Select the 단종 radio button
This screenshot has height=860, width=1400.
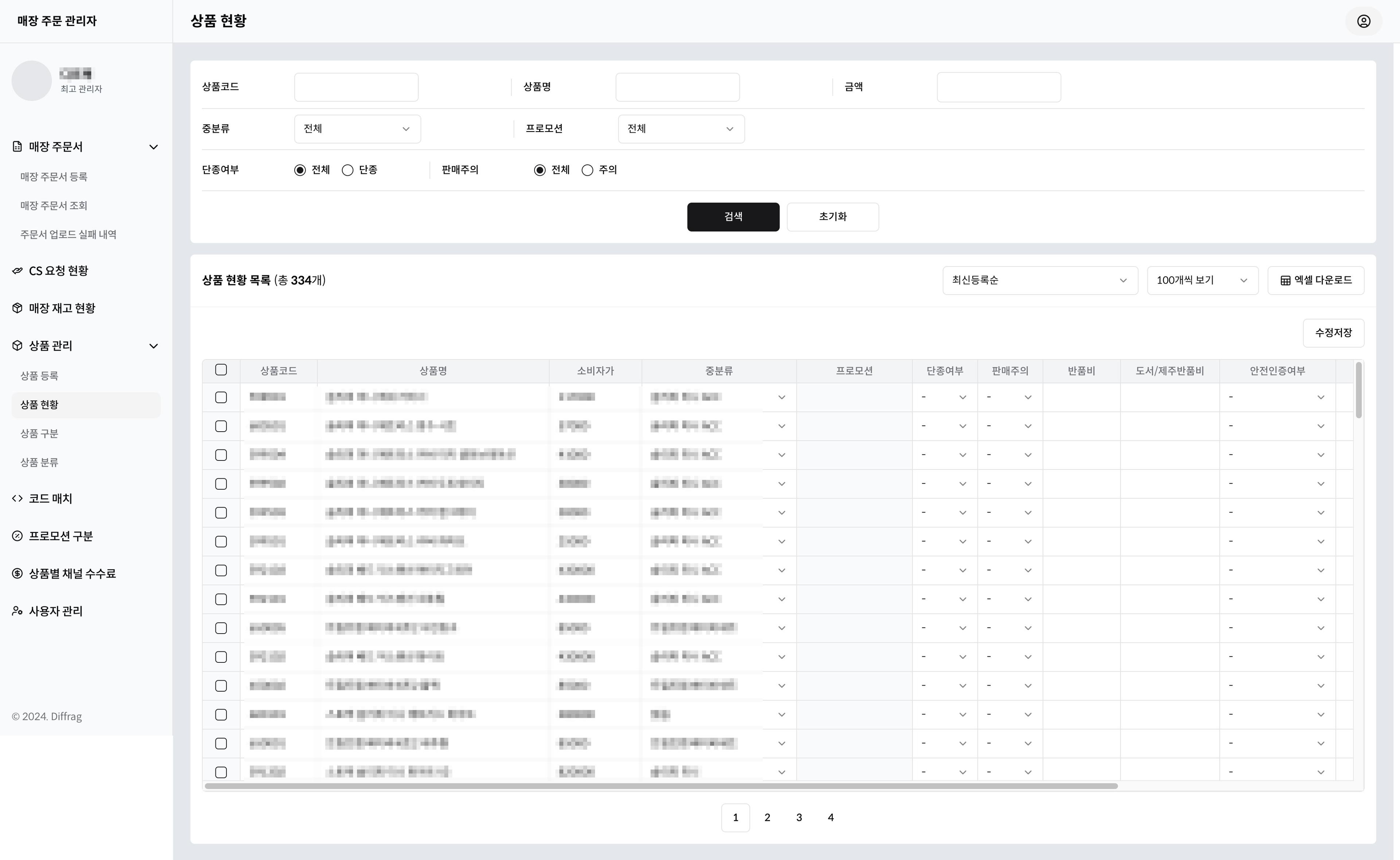tap(347, 170)
